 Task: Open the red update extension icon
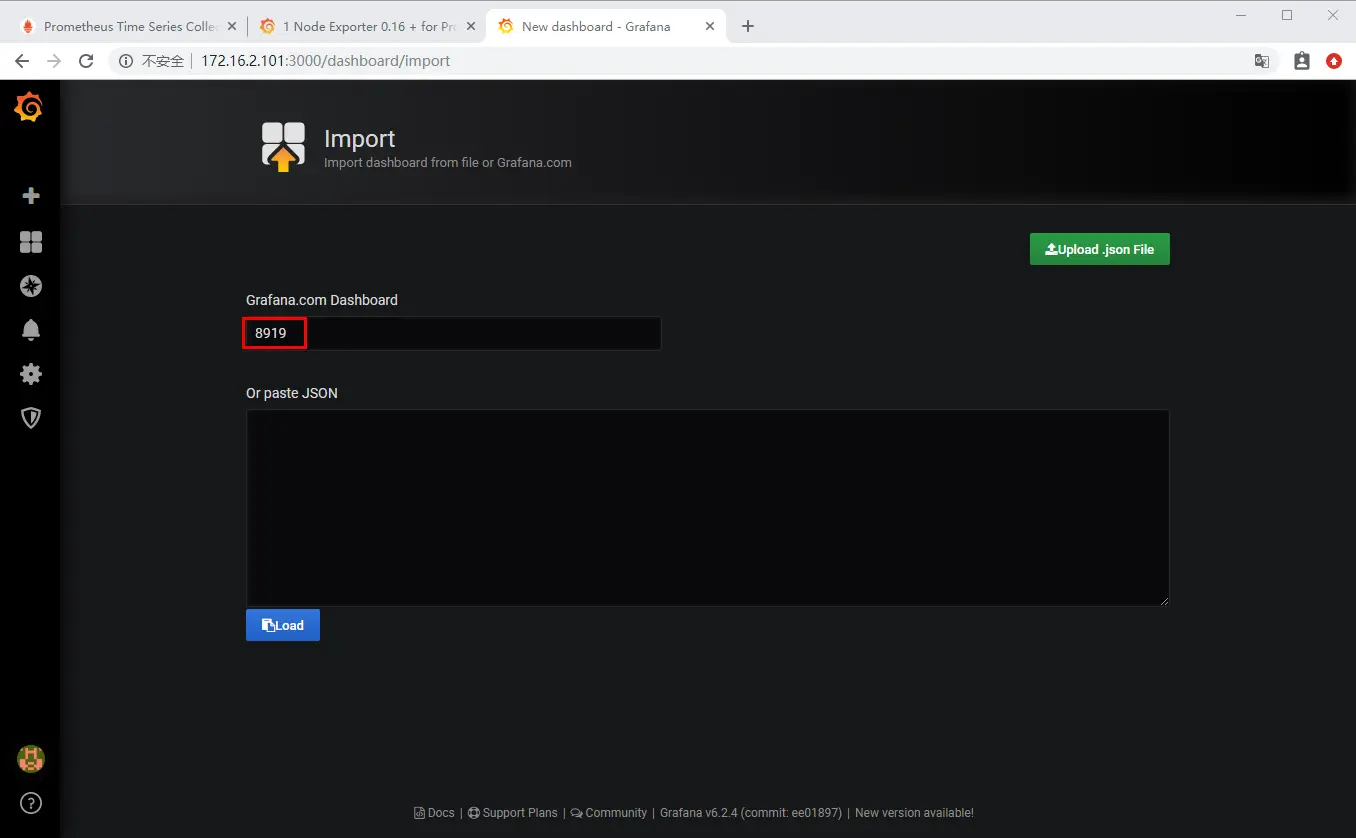(x=1334, y=61)
